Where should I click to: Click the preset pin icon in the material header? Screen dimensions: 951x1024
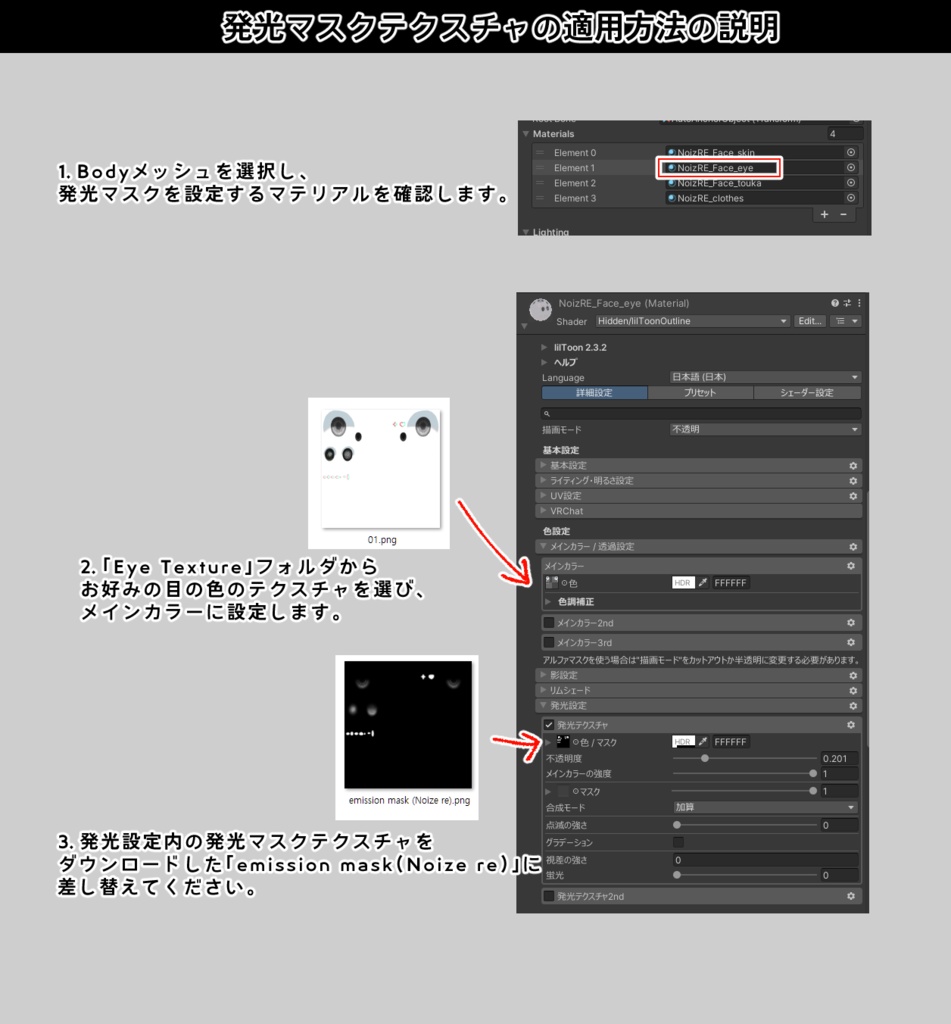click(x=847, y=301)
